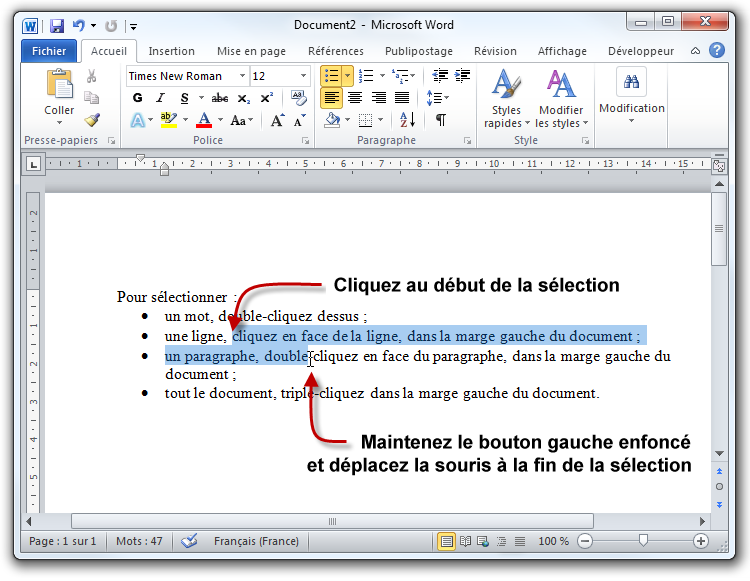Align the text to the right
Image resolution: width=750 pixels, height=581 pixels.
click(x=378, y=98)
